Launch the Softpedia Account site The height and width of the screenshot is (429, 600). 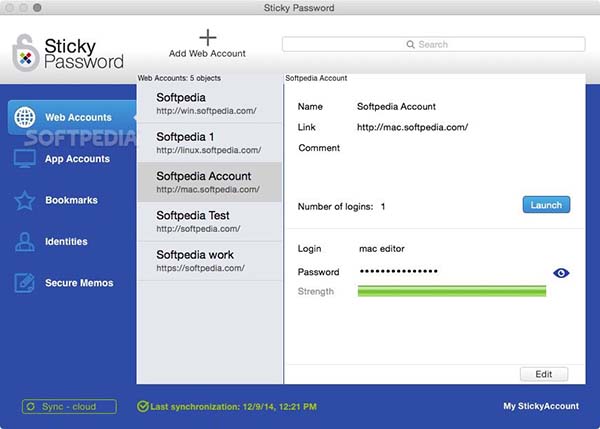[546, 205]
